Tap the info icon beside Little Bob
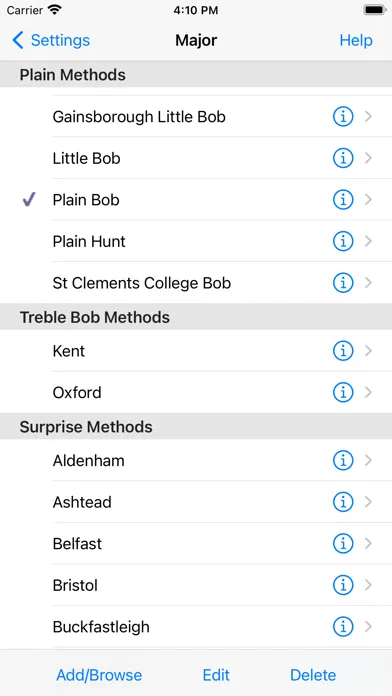392x696 pixels. [x=343, y=158]
